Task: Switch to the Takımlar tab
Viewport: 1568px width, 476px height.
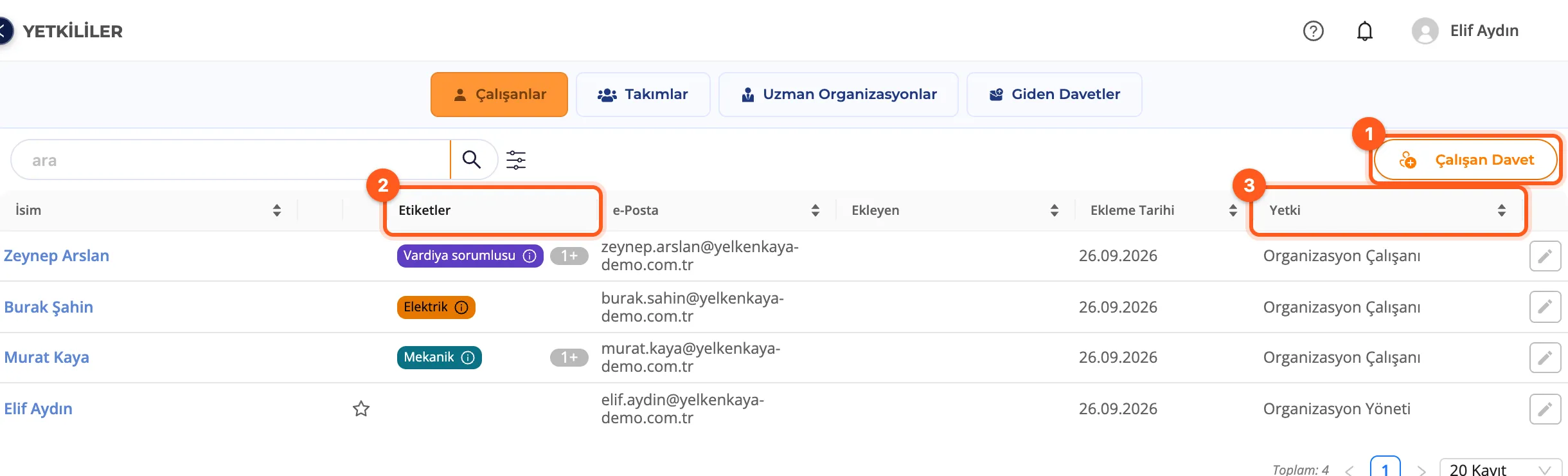Action: pos(643,95)
